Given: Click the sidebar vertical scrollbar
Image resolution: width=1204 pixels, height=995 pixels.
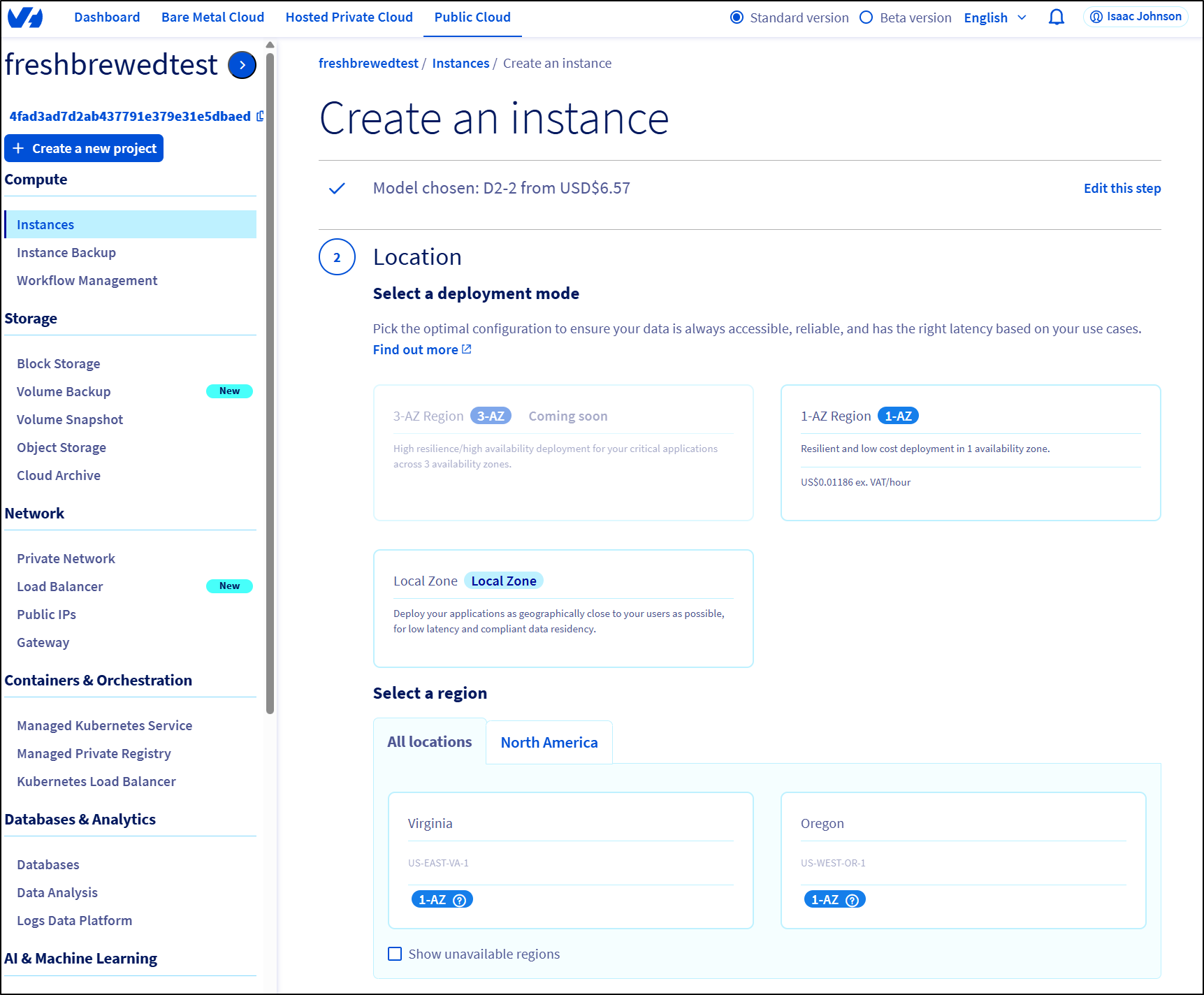Looking at the screenshot, I should click(270, 377).
